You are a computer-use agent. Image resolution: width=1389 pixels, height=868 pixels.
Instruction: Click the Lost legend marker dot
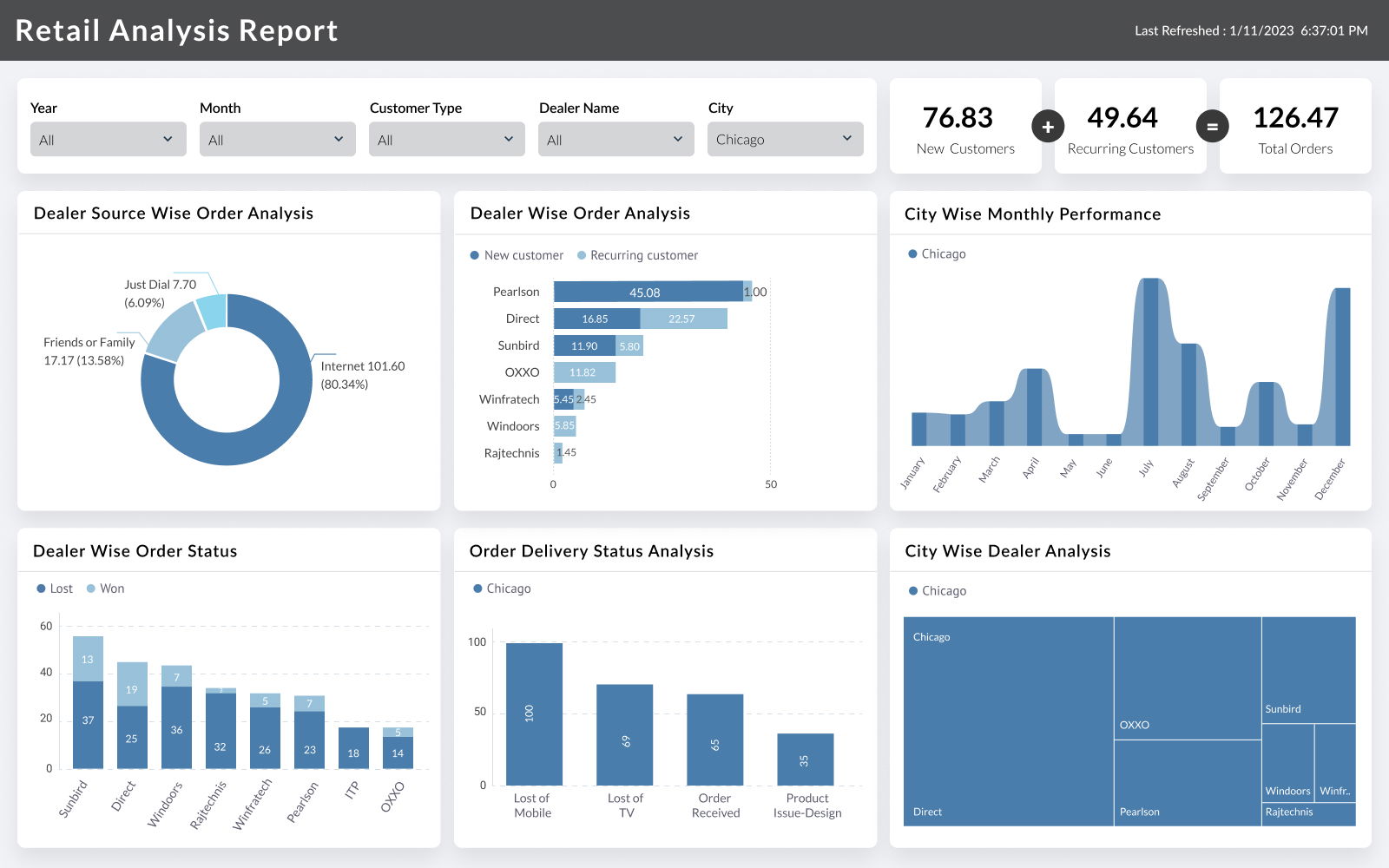41,589
